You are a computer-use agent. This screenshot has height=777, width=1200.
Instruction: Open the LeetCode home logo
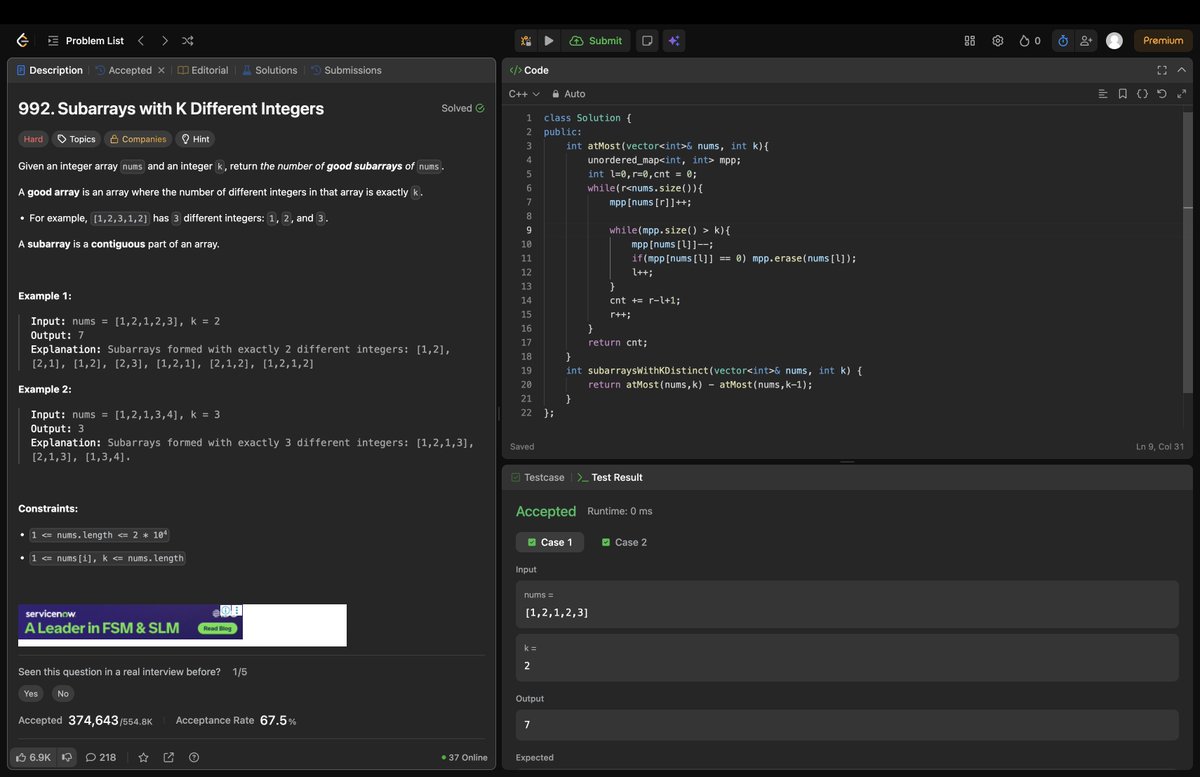click(22, 41)
